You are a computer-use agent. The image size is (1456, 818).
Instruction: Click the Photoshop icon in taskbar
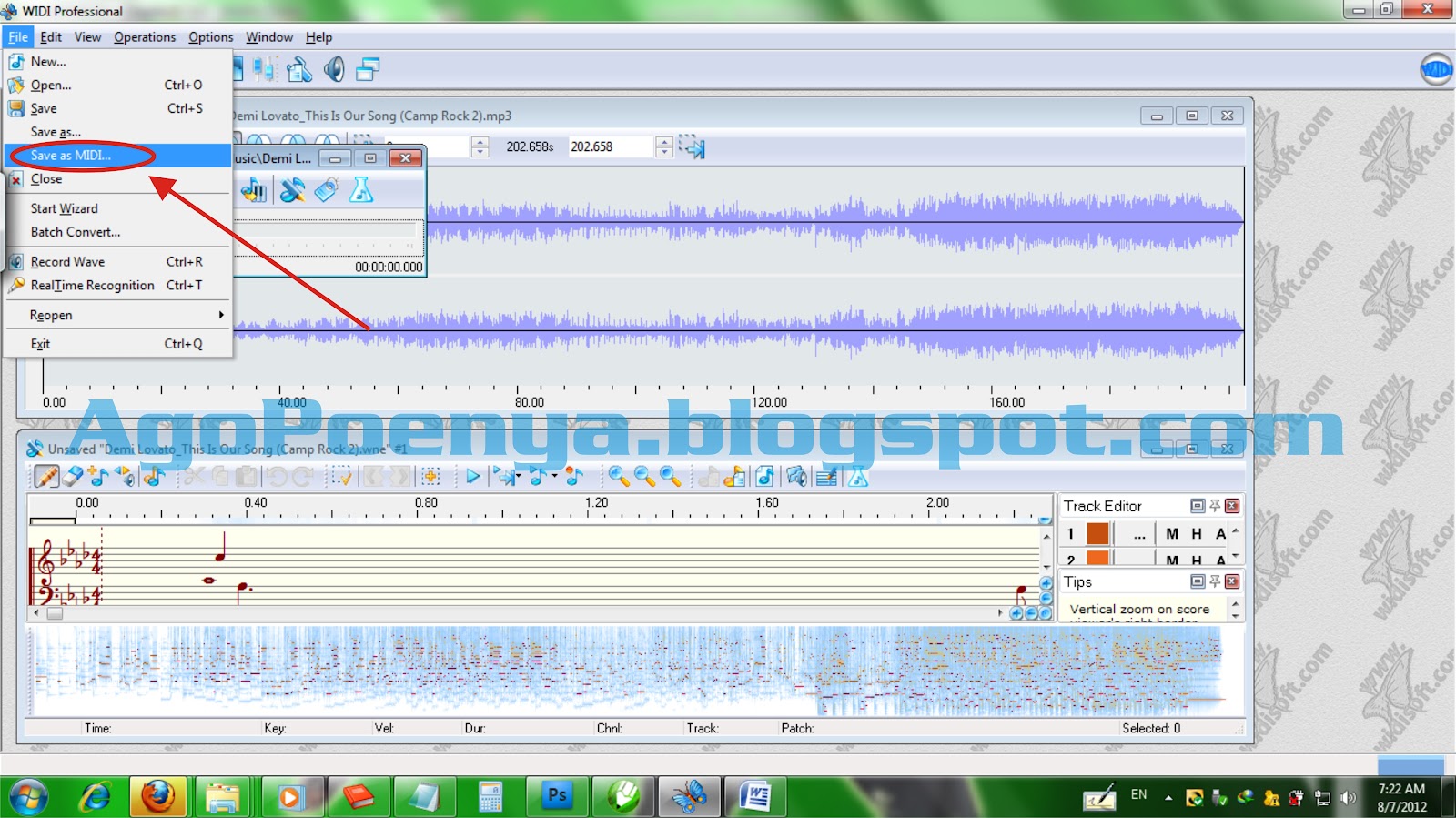click(557, 797)
